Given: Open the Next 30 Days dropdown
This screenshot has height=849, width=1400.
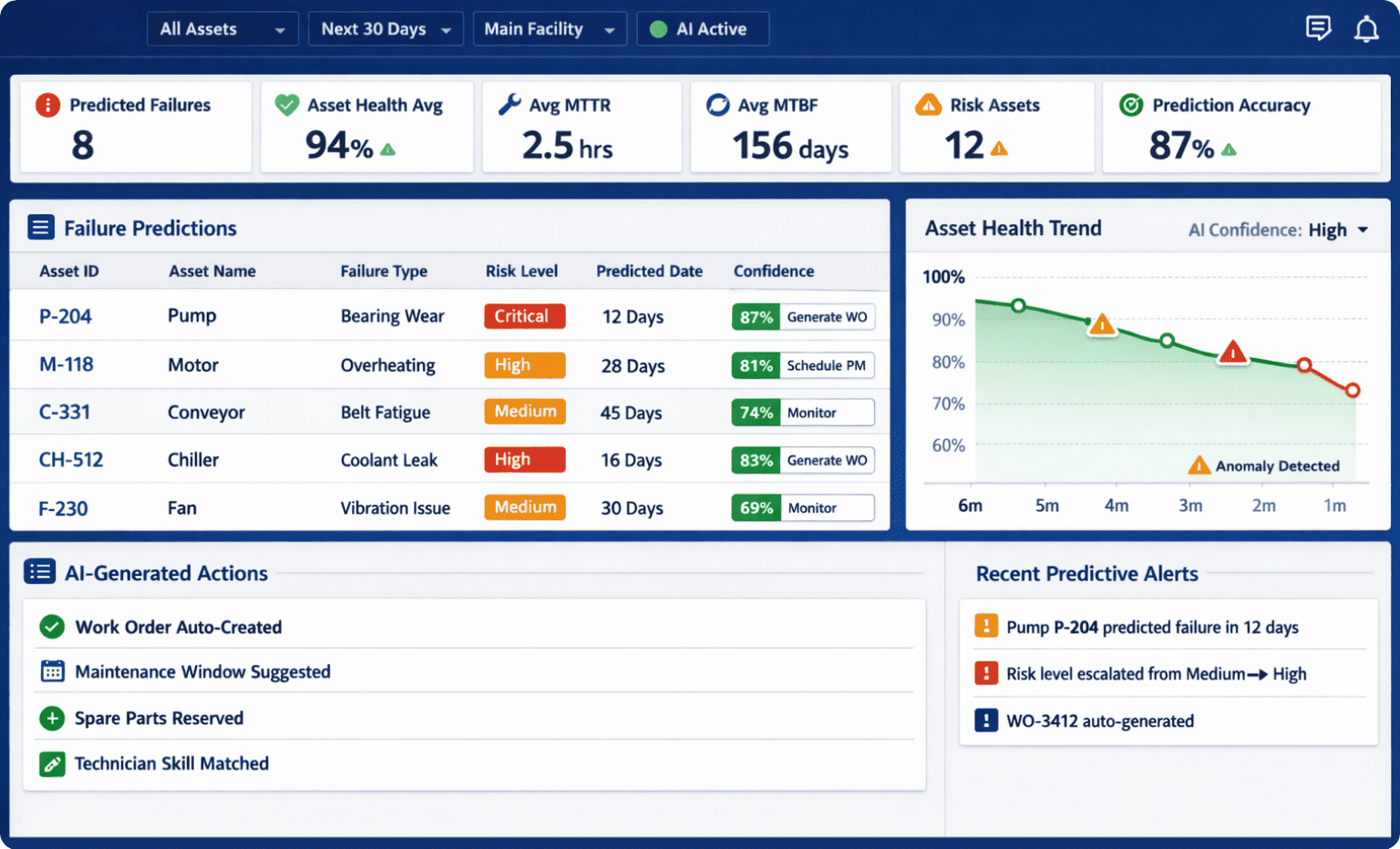Looking at the screenshot, I should (386, 28).
